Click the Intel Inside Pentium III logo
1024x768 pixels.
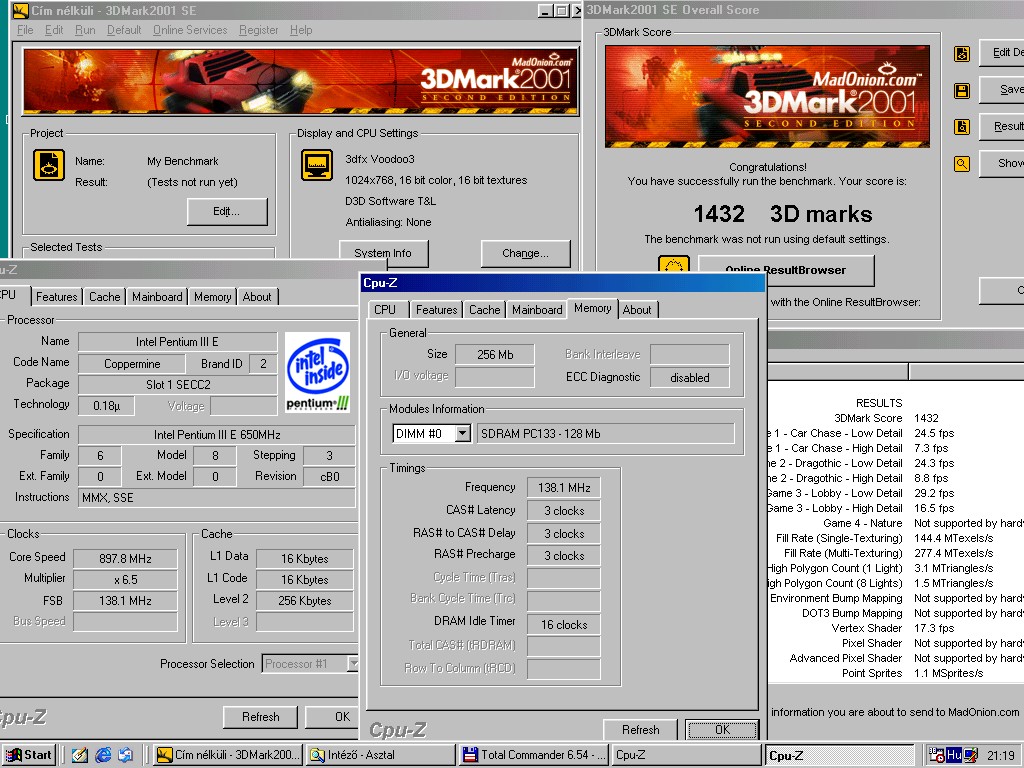pyautogui.click(x=318, y=372)
